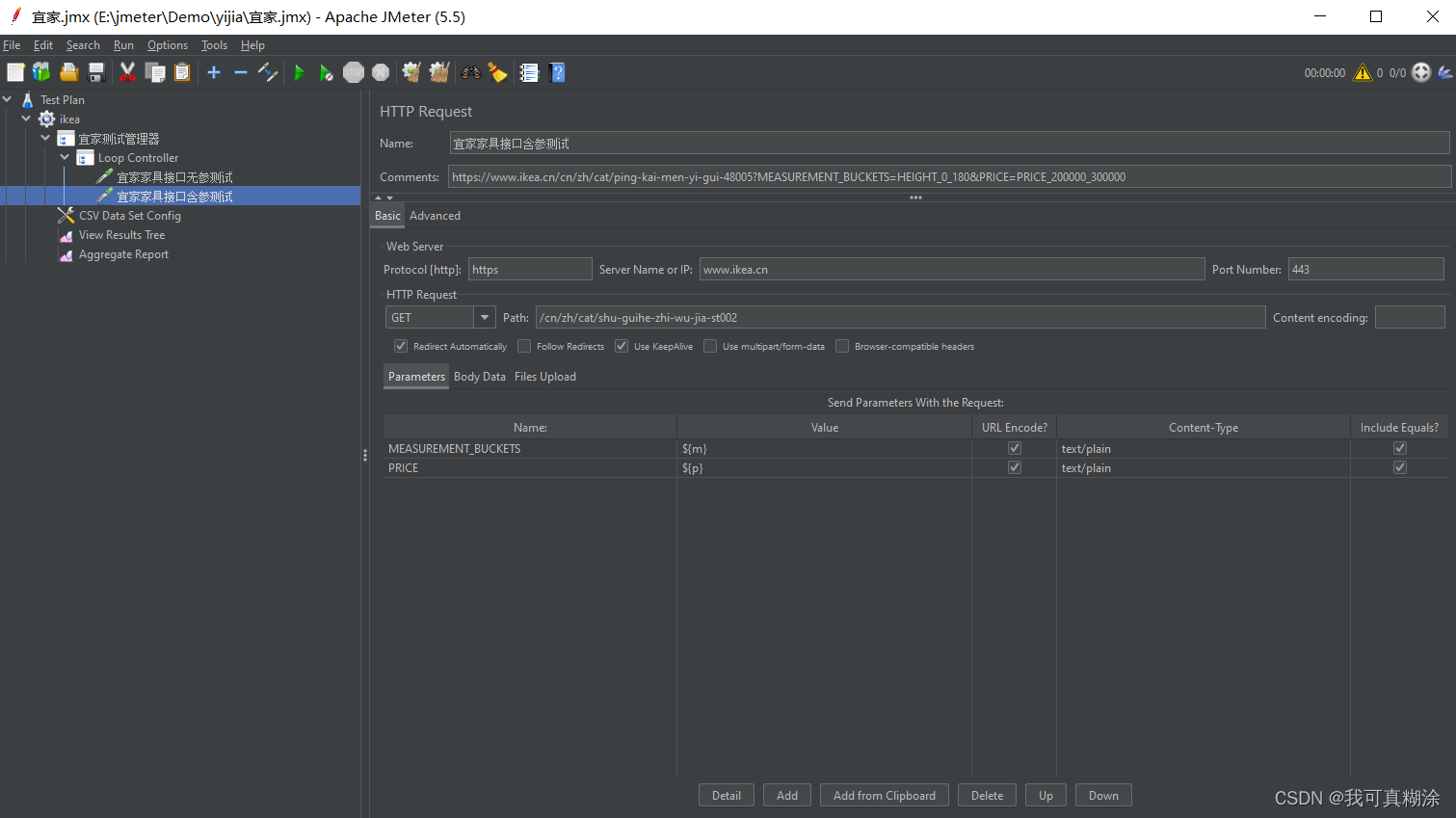Open the Options menu
Viewport: 1456px width, 818px height.
pos(168,45)
